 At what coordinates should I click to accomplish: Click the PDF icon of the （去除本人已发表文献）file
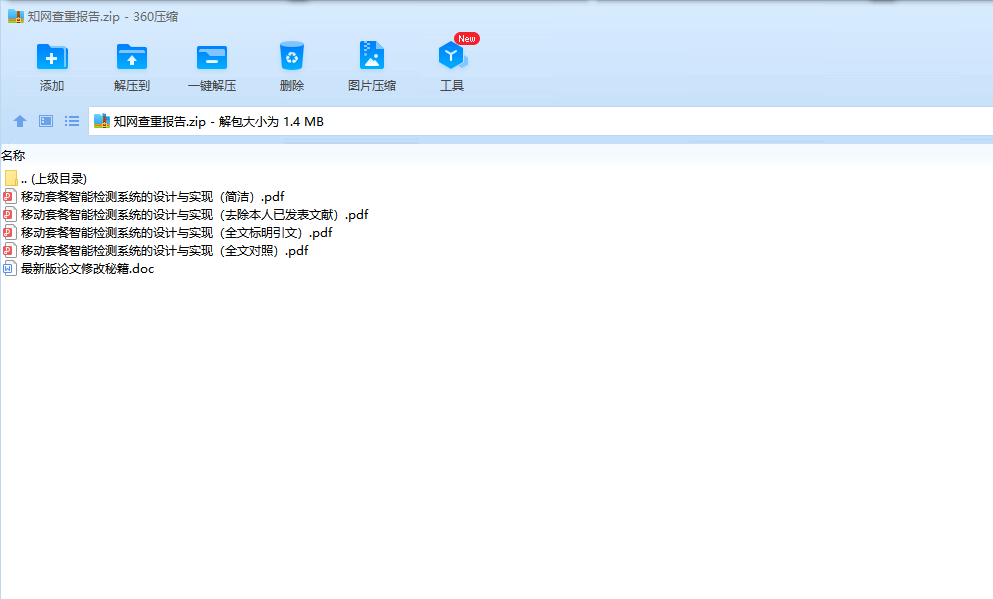9,215
